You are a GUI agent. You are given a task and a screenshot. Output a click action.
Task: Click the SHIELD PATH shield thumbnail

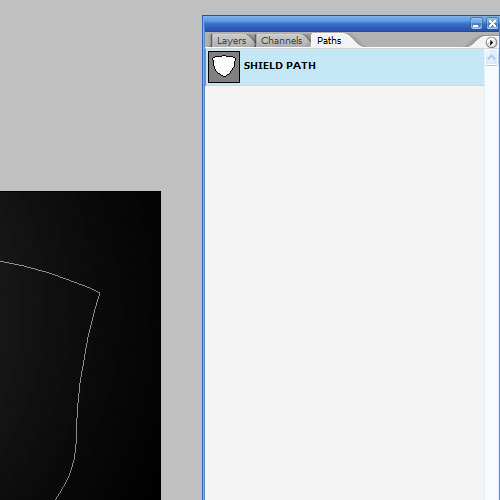tap(224, 67)
